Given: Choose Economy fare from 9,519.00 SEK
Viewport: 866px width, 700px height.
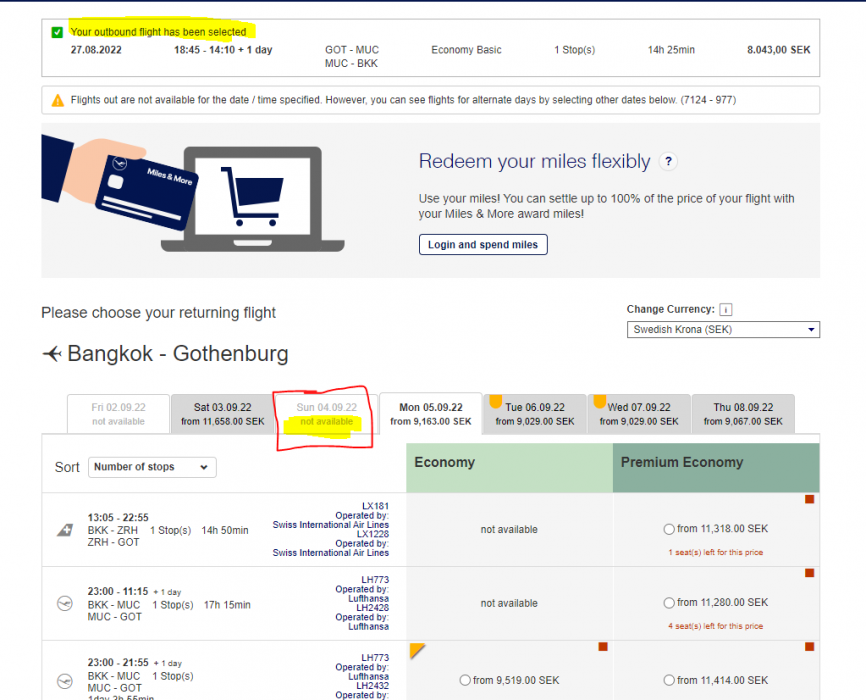Looking at the screenshot, I should pyautogui.click(x=464, y=680).
